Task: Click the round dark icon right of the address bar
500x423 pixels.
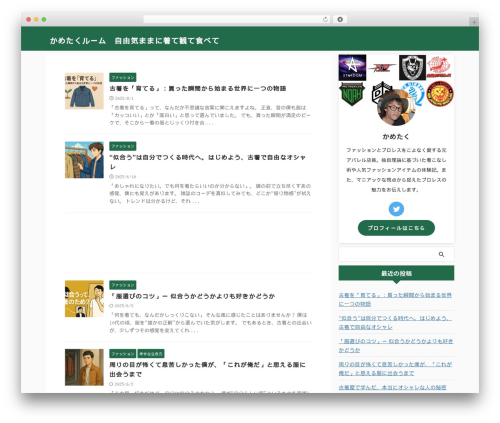Action: [340, 19]
